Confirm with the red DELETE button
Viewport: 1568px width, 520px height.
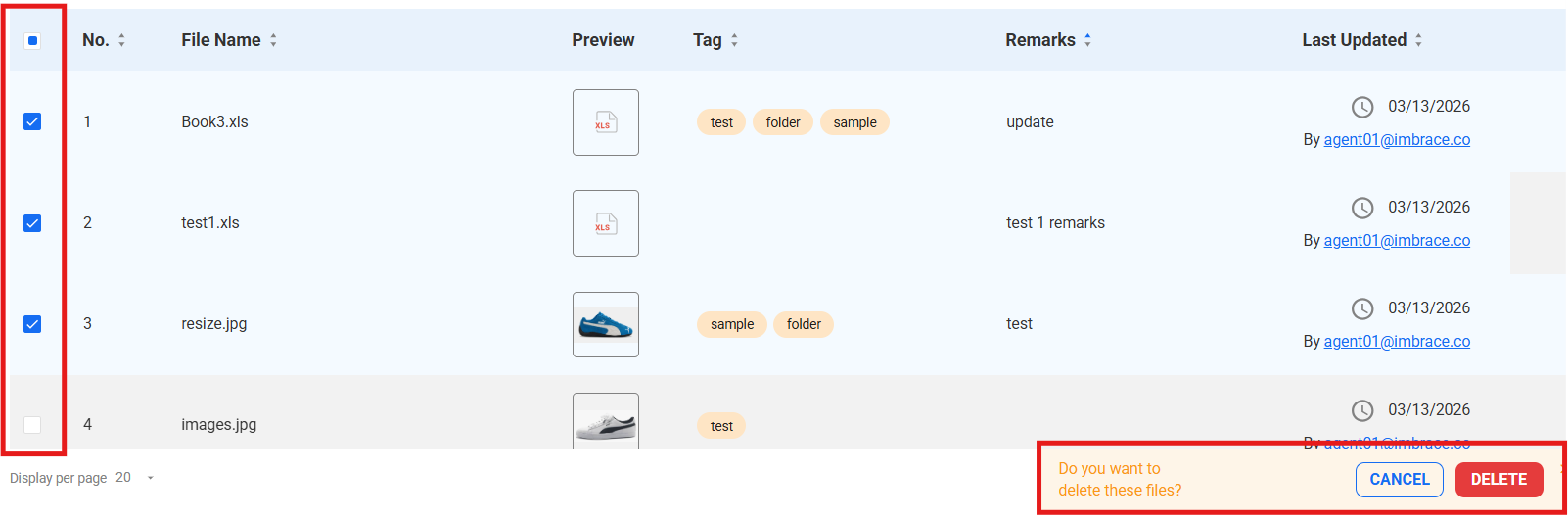point(1499,479)
